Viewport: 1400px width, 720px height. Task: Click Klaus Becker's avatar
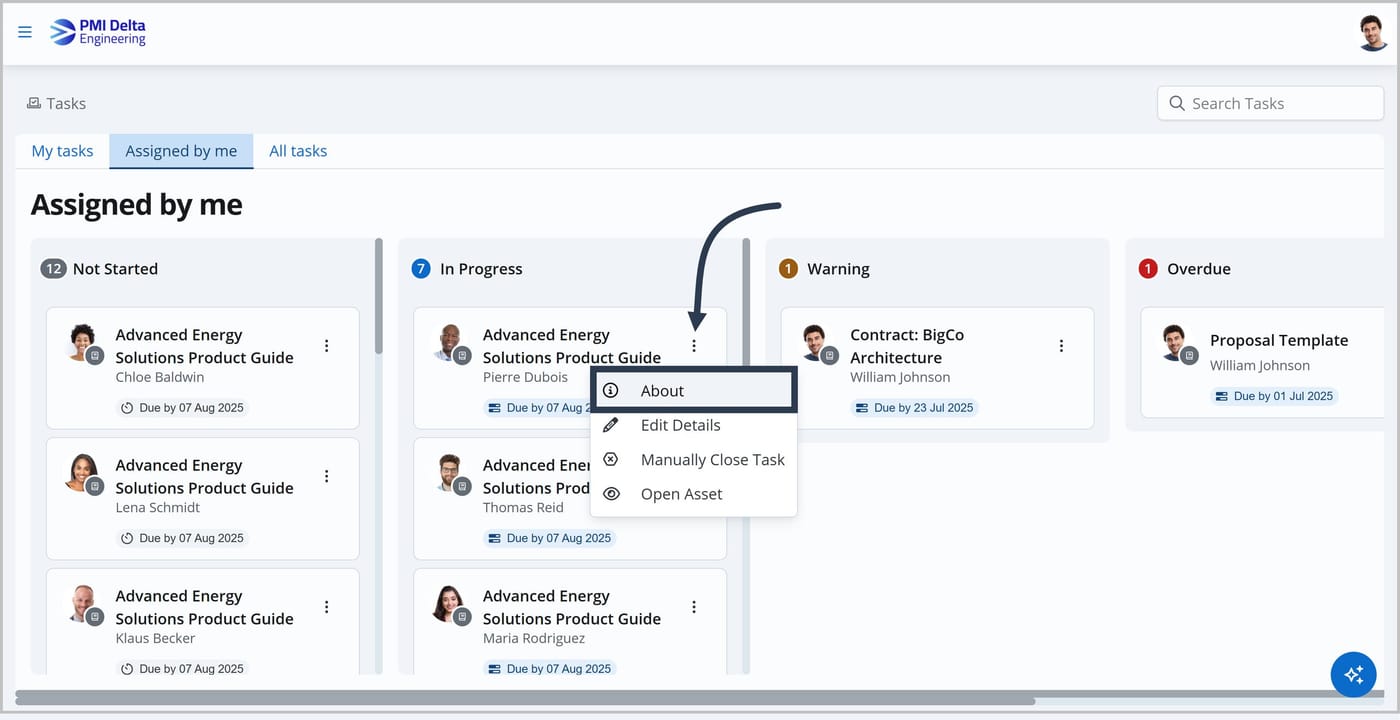click(x=82, y=603)
